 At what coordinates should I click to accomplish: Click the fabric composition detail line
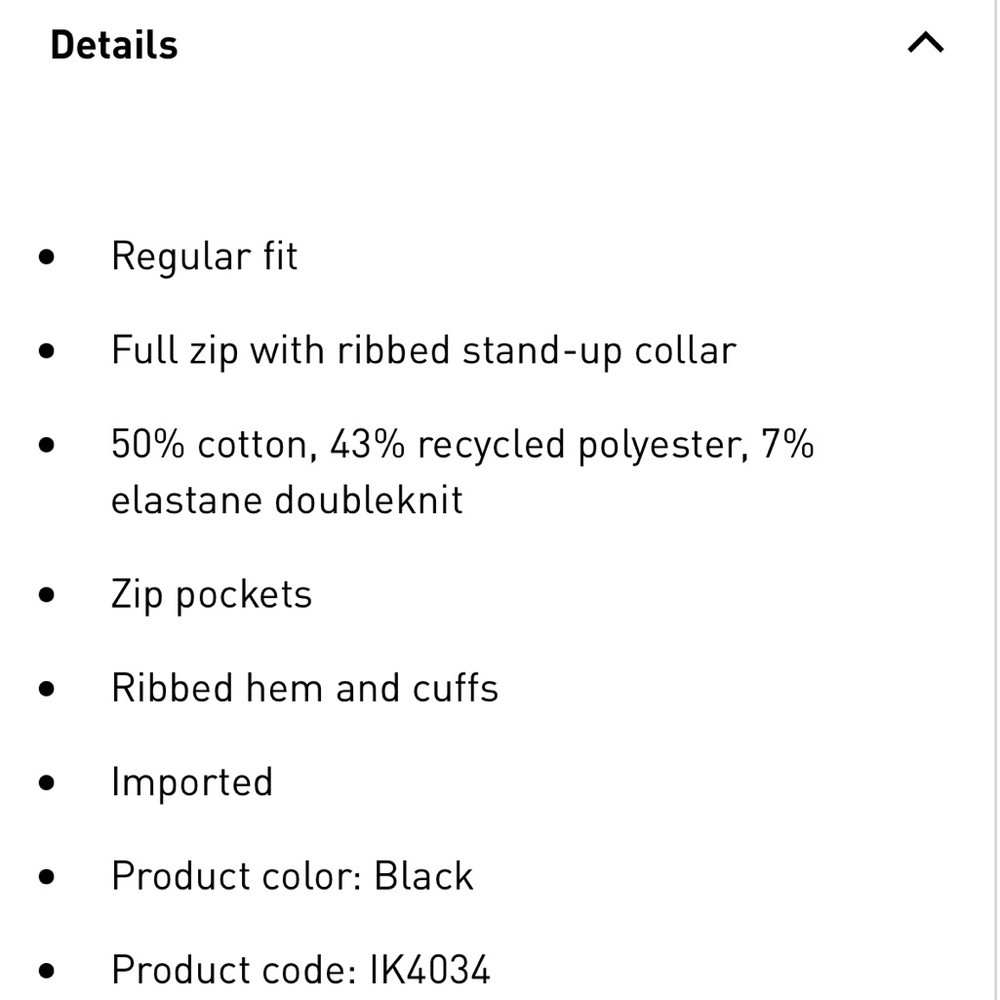[463, 444]
